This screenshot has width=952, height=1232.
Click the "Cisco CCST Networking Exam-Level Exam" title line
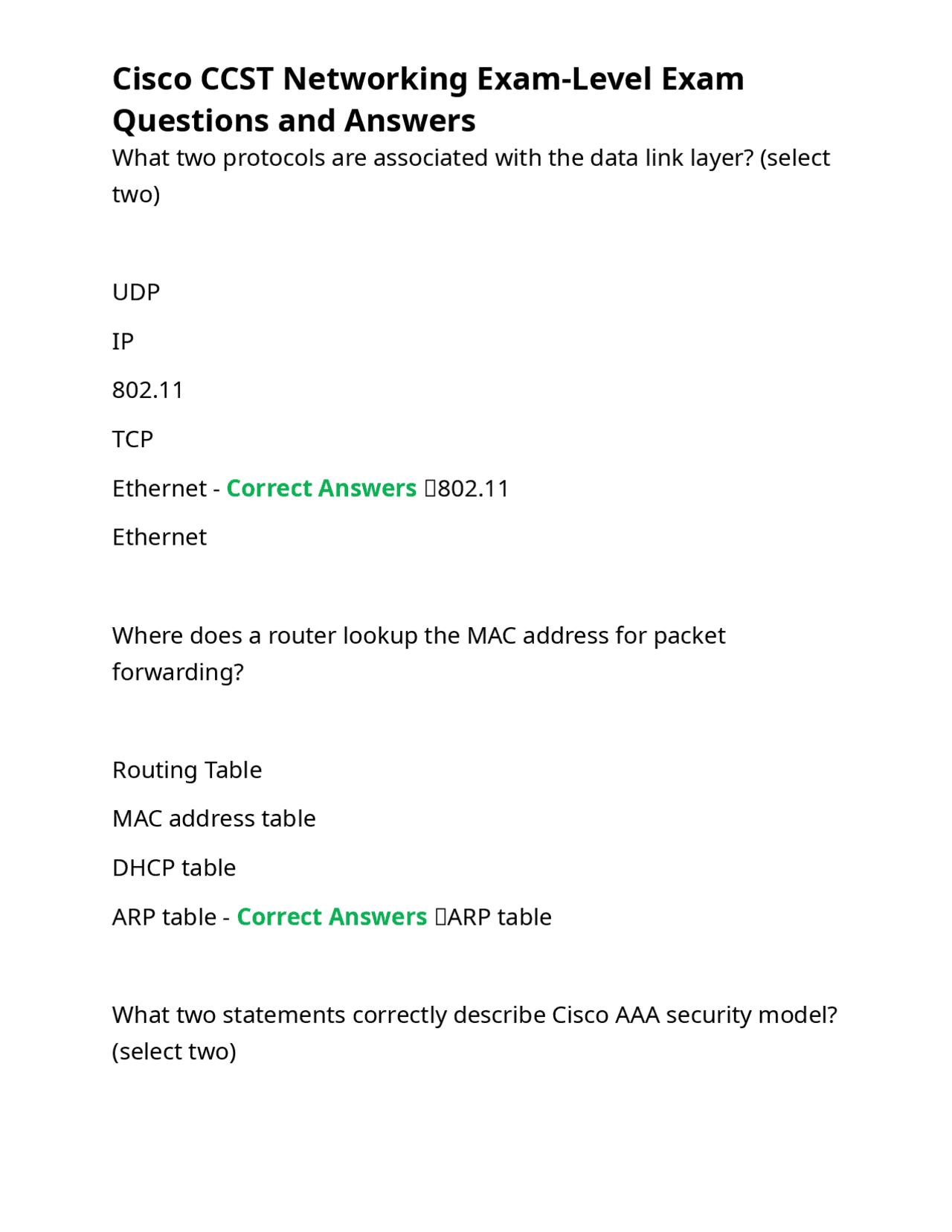pos(428,79)
